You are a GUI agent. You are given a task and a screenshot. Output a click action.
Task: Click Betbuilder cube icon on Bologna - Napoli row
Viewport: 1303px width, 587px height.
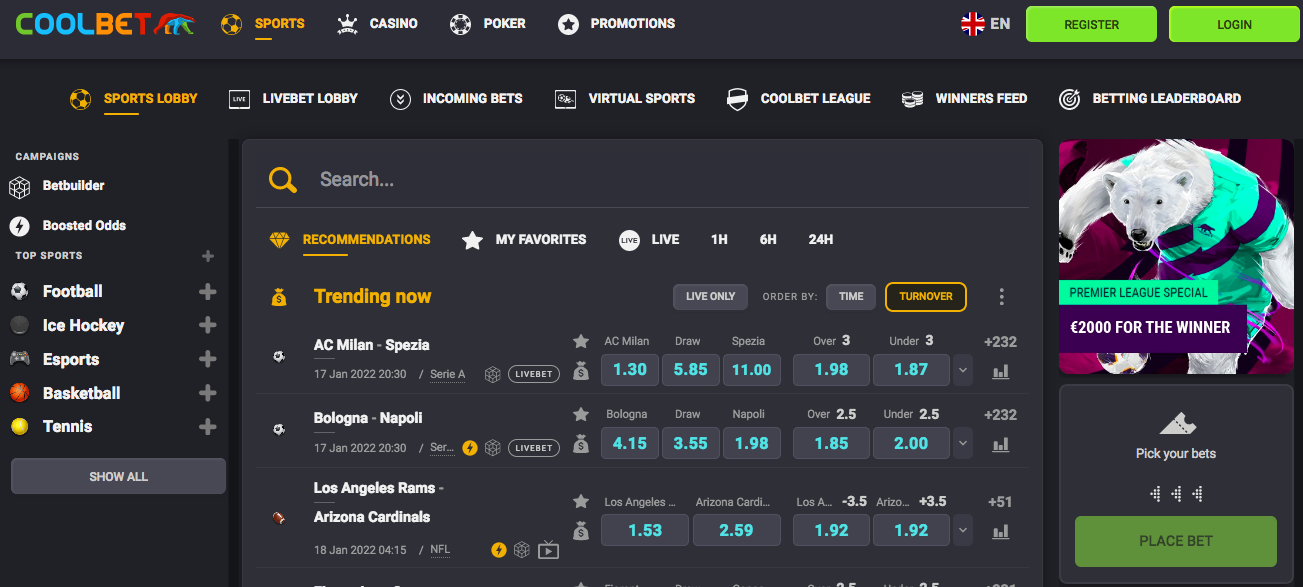pyautogui.click(x=492, y=448)
